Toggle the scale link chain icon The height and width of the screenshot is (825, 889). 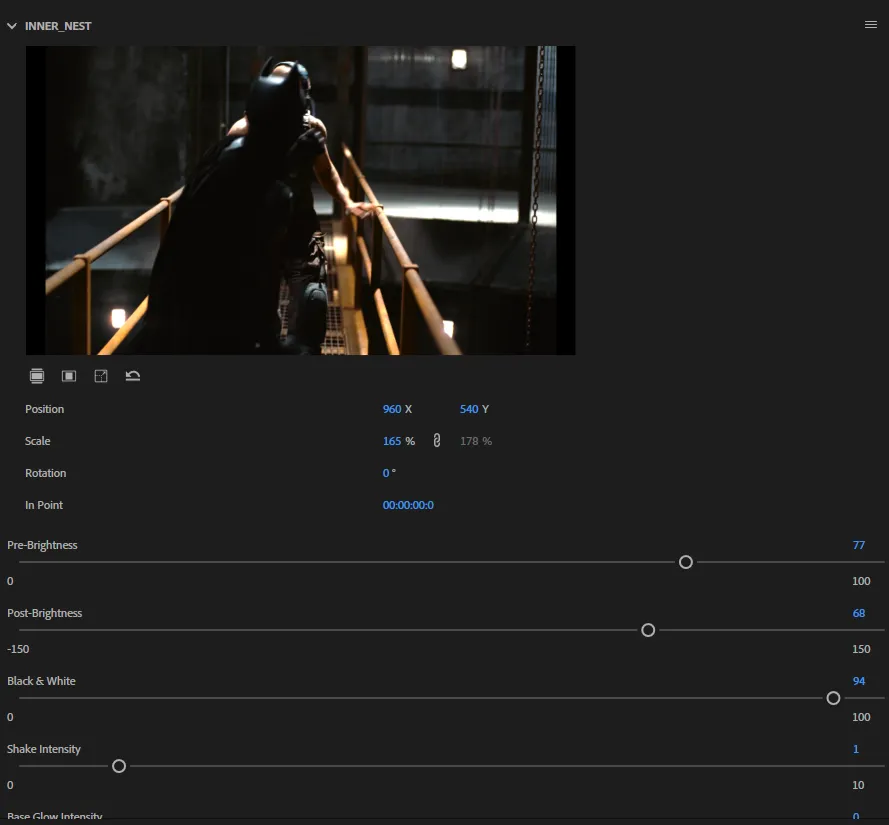(437, 441)
